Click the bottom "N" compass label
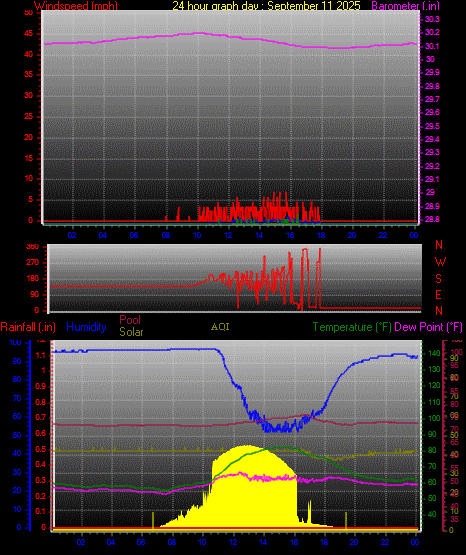466x555 pixels. (x=439, y=311)
